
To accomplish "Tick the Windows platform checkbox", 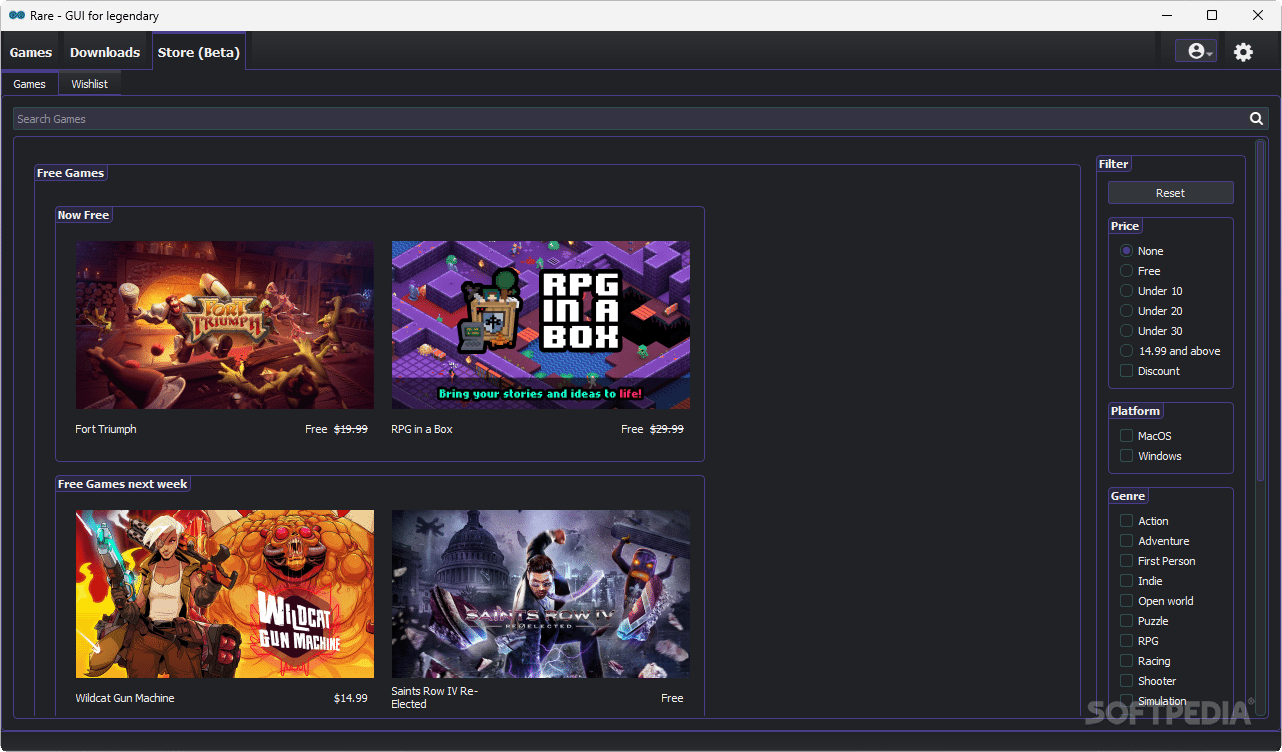I will click(x=1126, y=456).
